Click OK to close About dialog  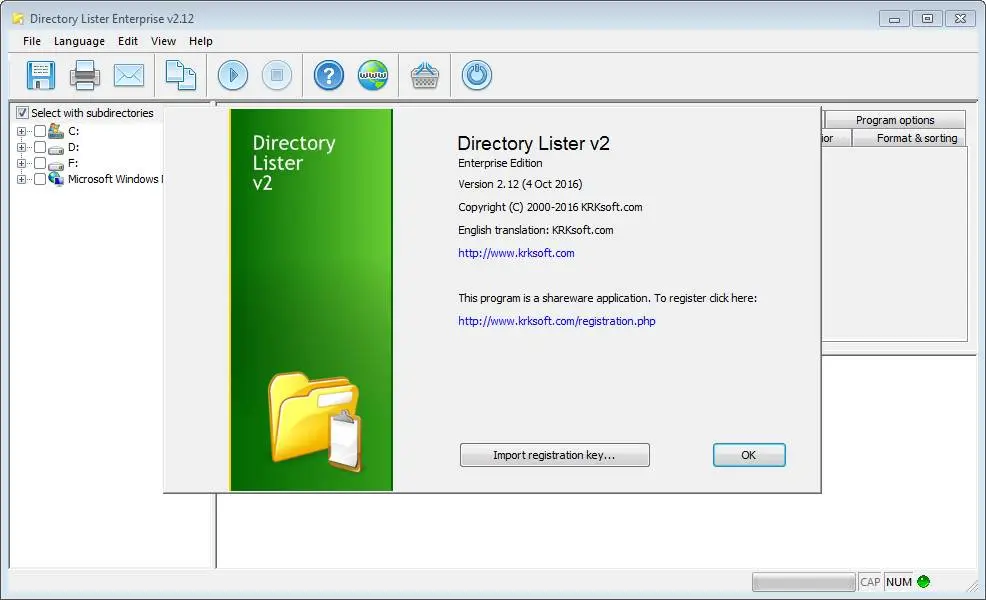749,455
